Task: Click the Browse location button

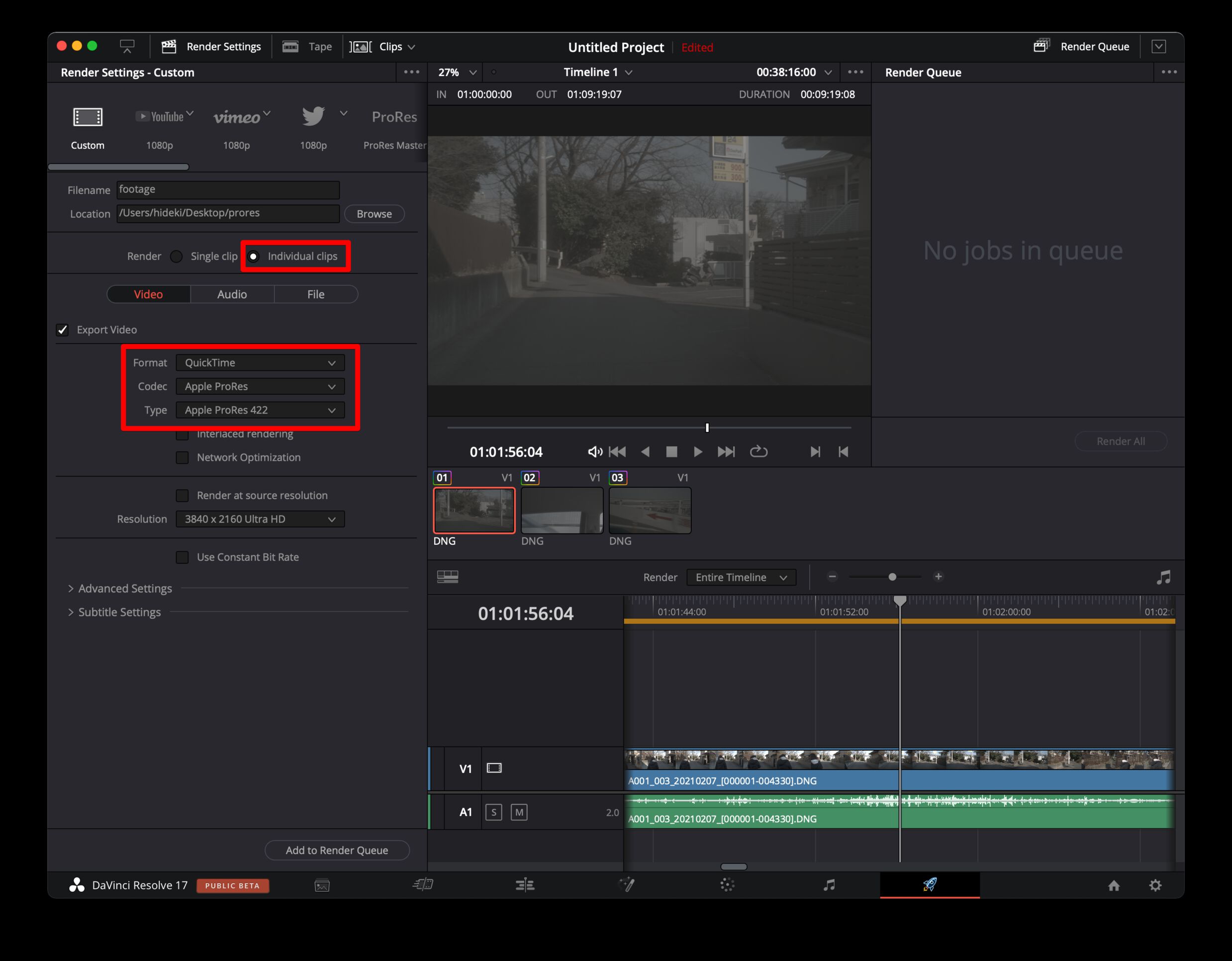Action: pyautogui.click(x=374, y=214)
